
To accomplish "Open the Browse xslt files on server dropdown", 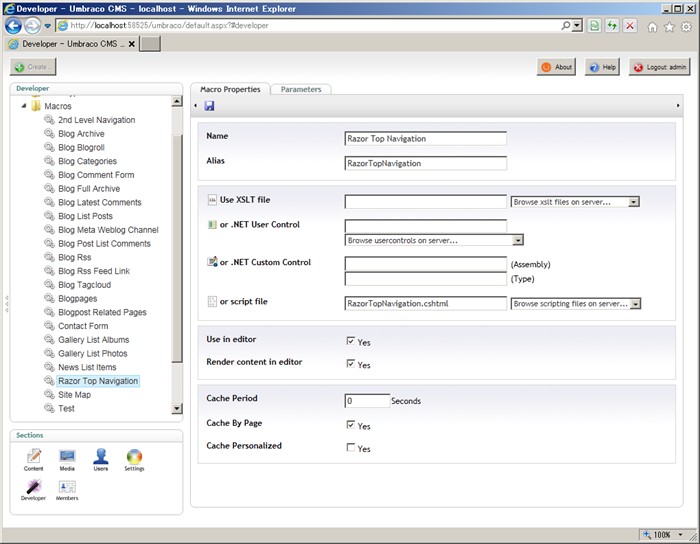I will point(575,202).
